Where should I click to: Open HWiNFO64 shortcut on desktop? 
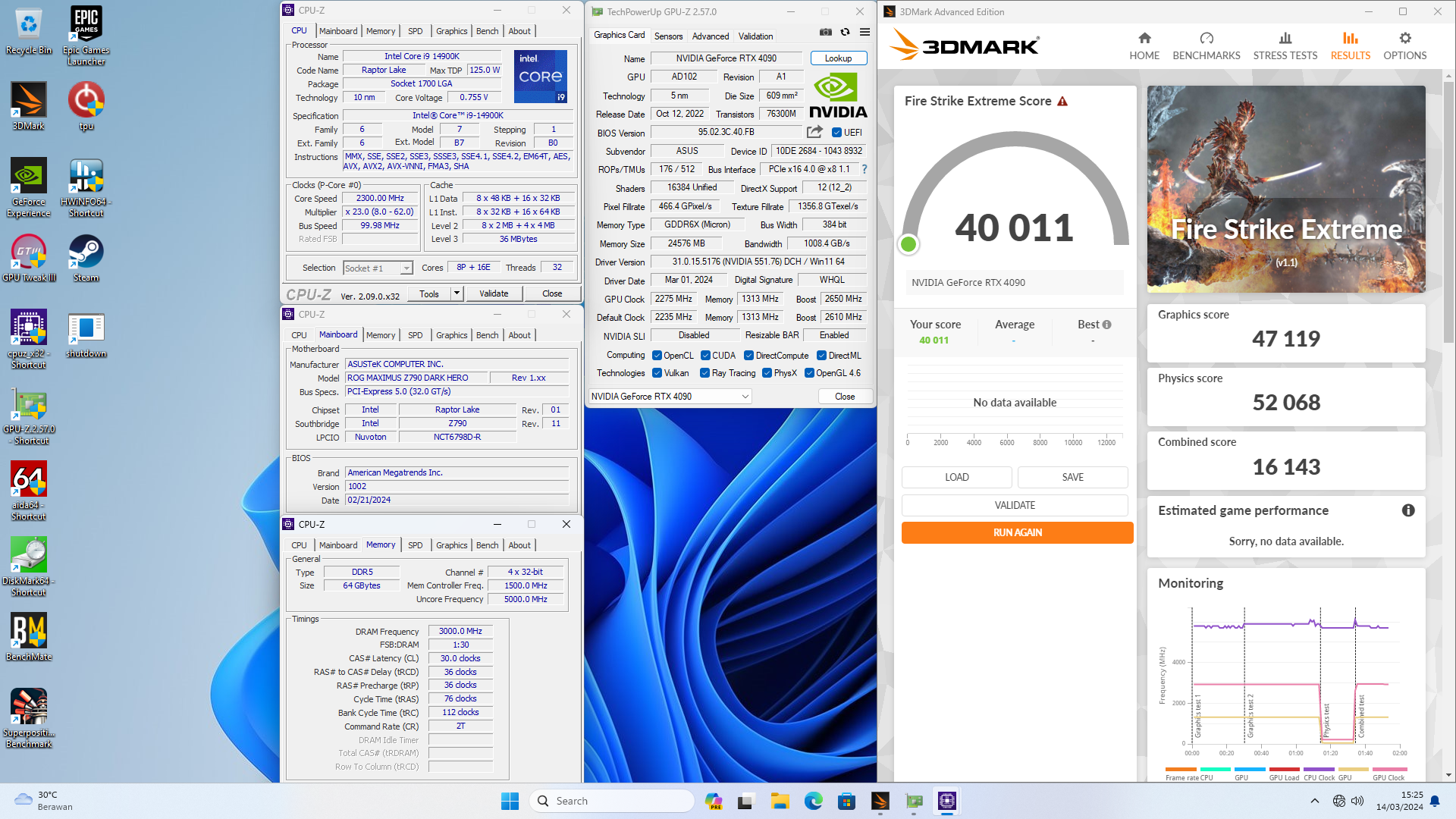(86, 187)
